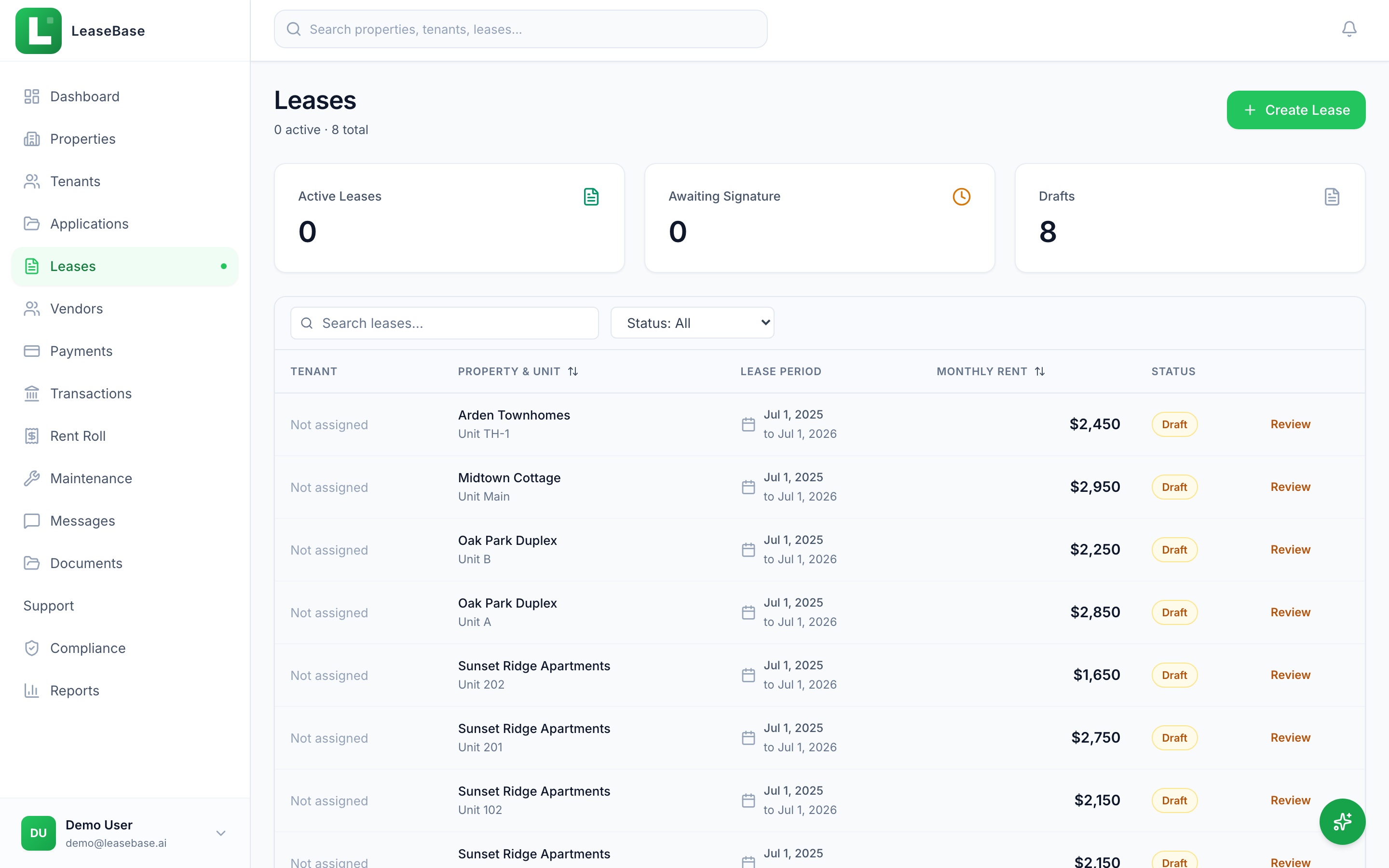Navigate to Tenants page
1389x868 pixels.
(x=124, y=181)
